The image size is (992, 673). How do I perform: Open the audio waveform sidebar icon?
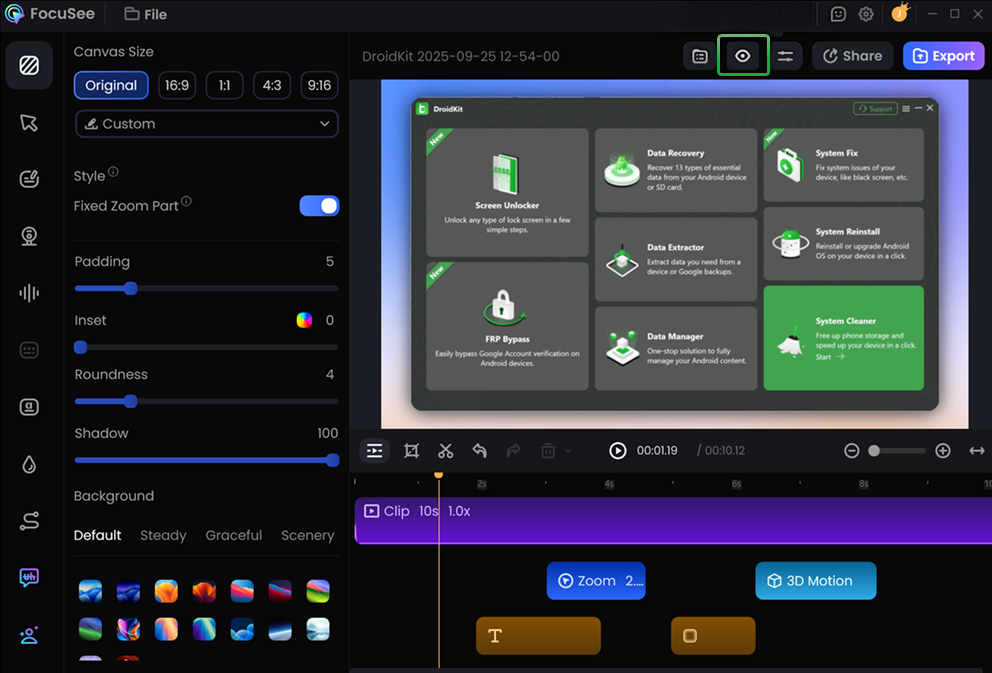(29, 293)
